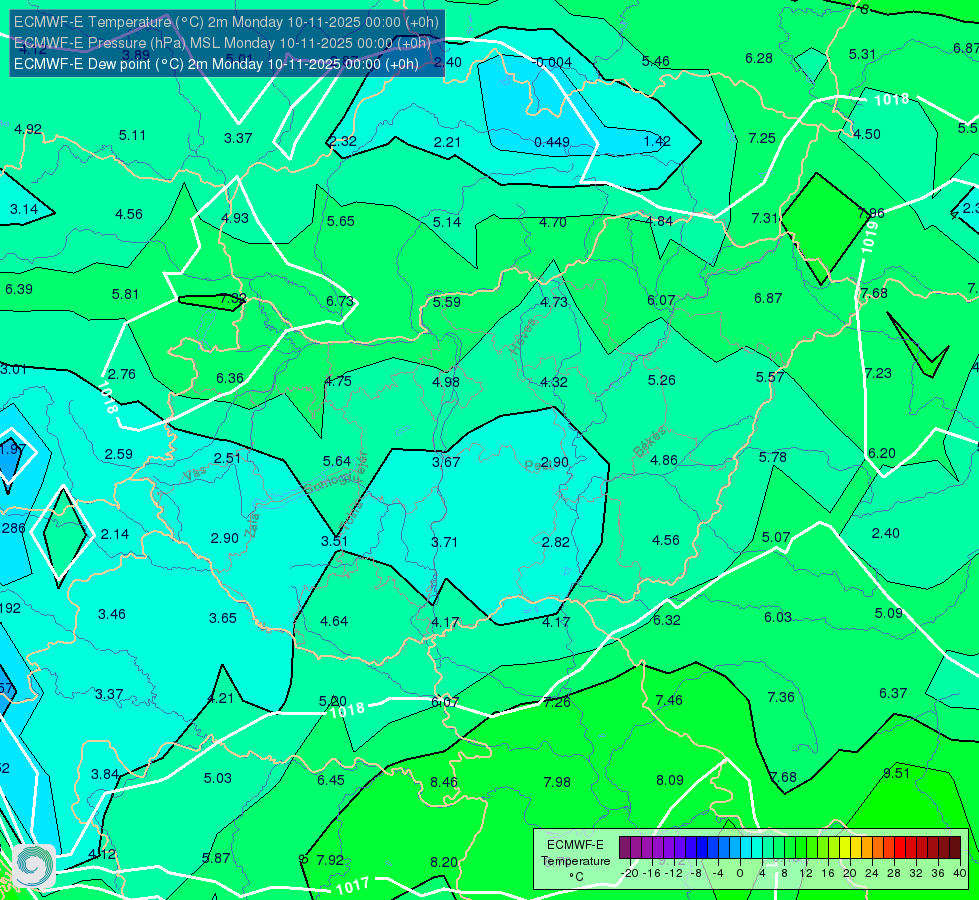The height and width of the screenshot is (900, 979).
Task: Click the 1019 isobar label
Action: pos(870,237)
